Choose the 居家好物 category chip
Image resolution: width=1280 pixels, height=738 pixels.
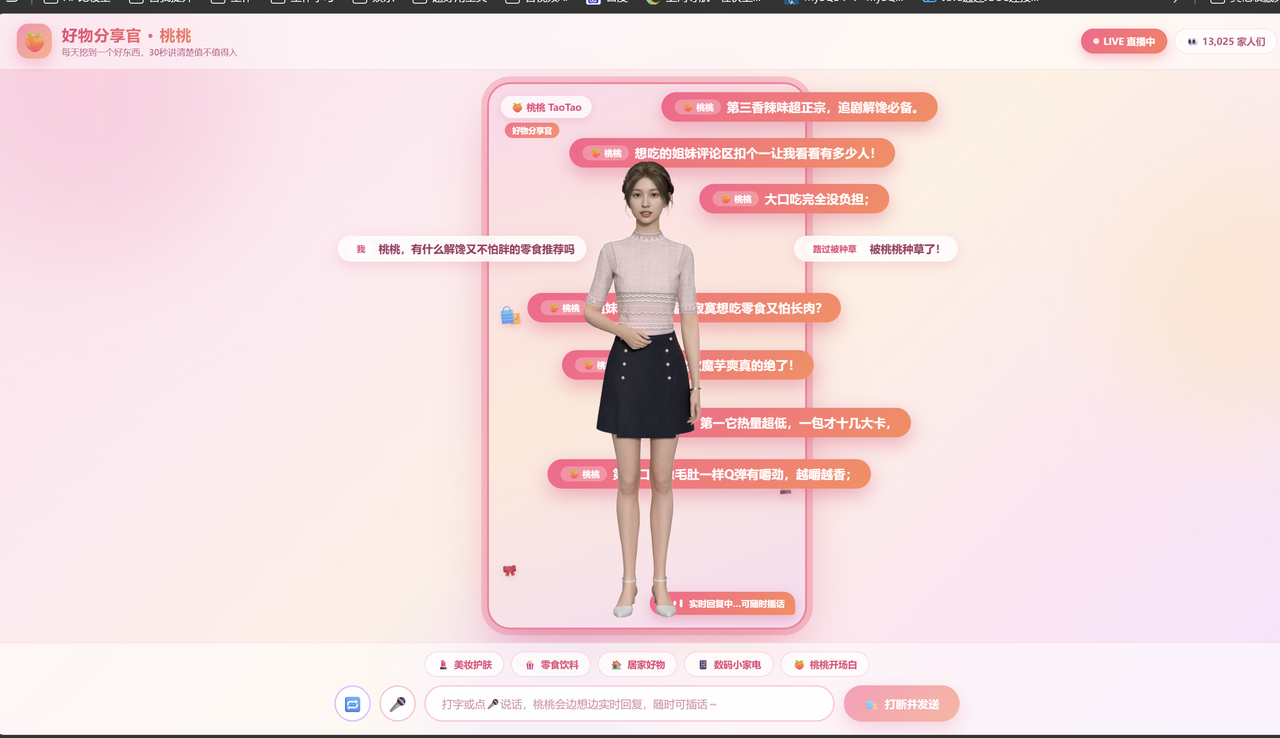638,665
